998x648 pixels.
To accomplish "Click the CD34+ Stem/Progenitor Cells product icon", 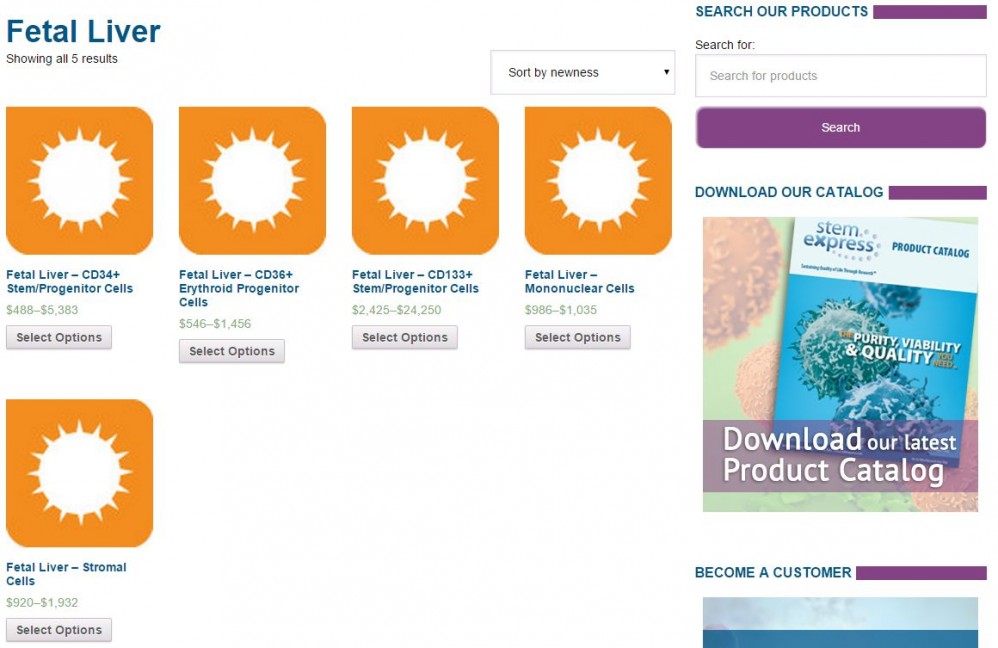I will (80, 181).
